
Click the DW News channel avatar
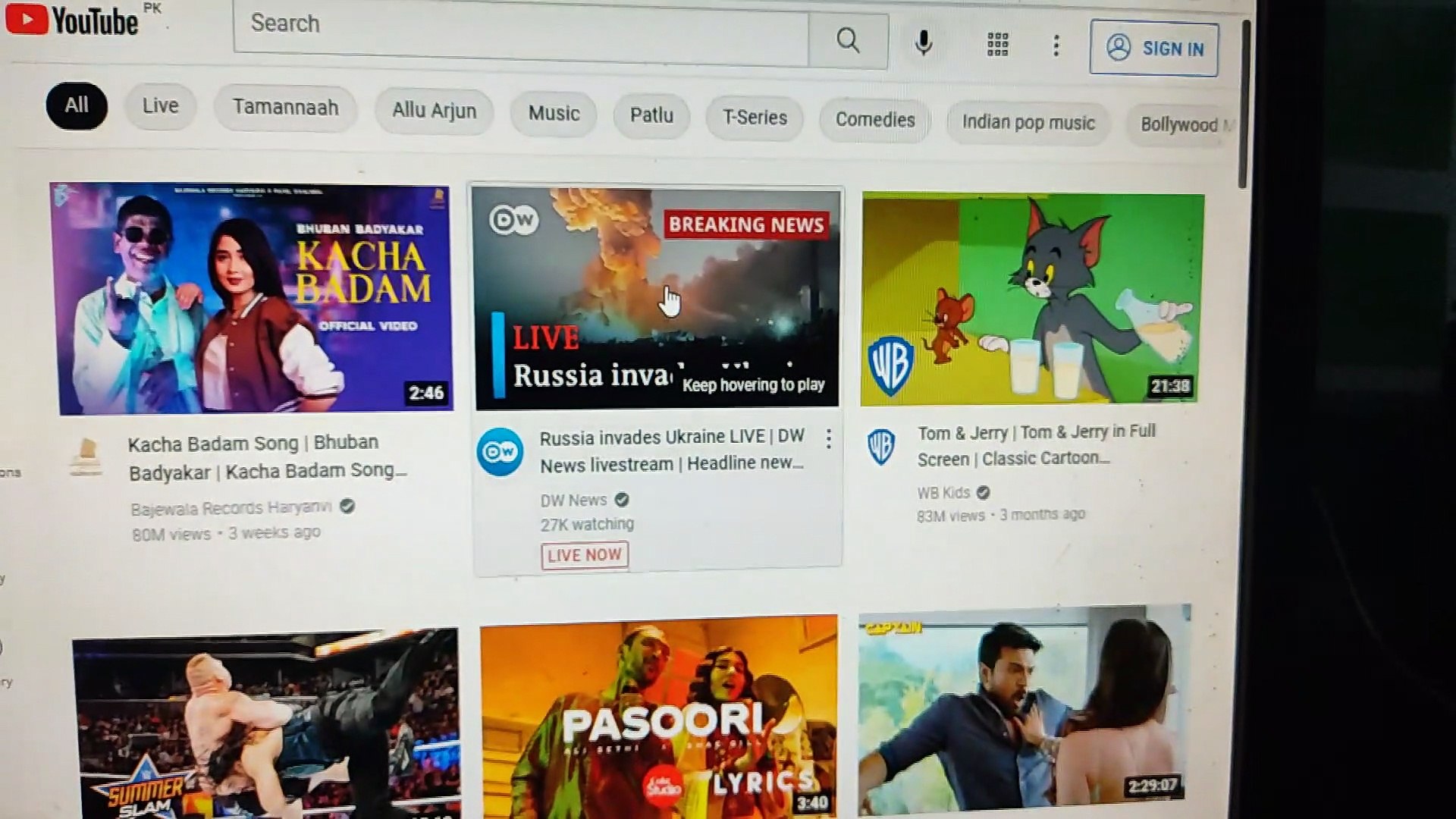pos(500,452)
